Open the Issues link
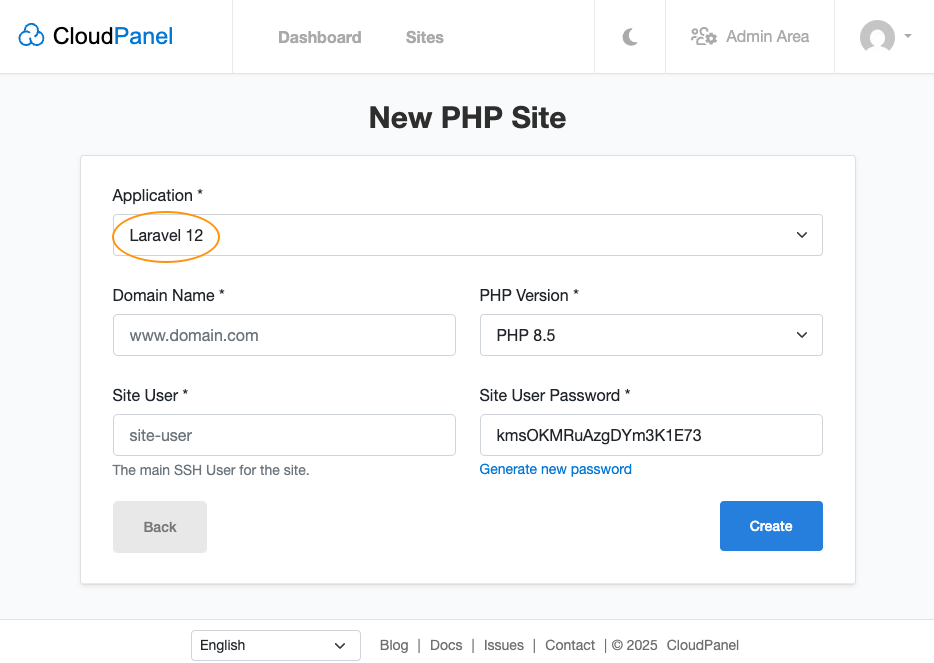 click(503, 645)
